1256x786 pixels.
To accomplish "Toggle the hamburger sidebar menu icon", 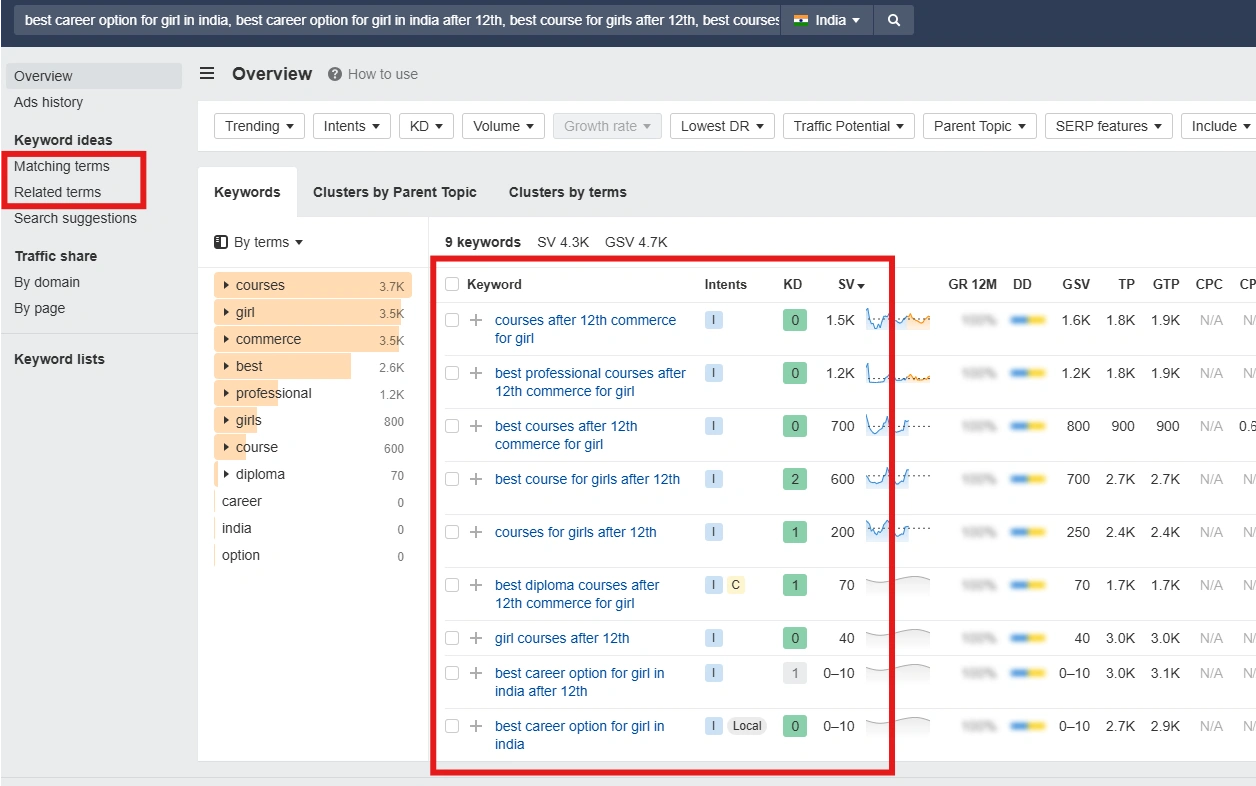I will 207,73.
